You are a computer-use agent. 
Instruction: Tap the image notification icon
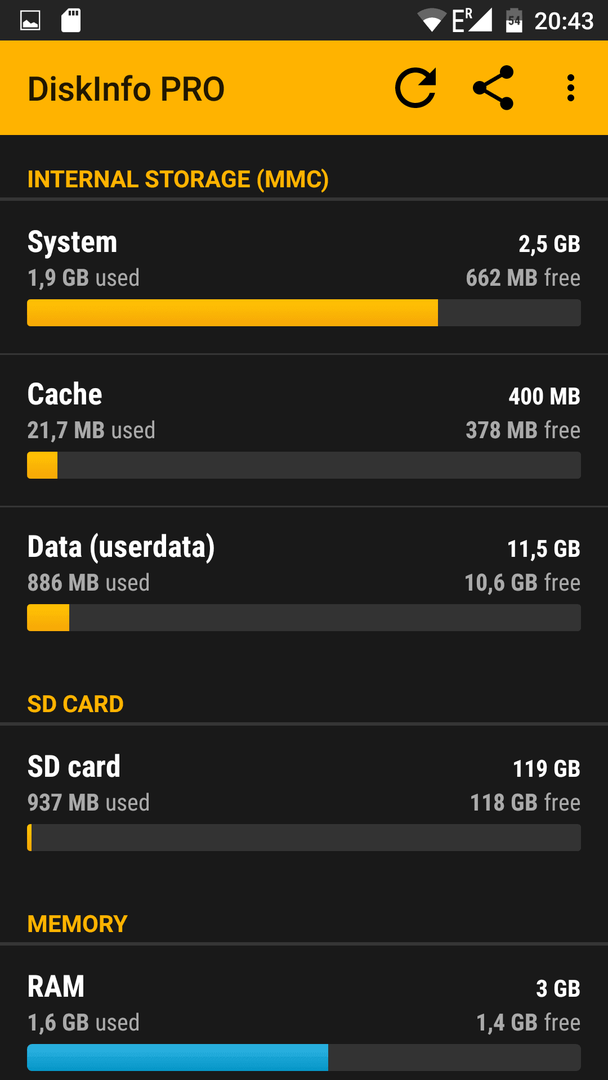(30, 21)
